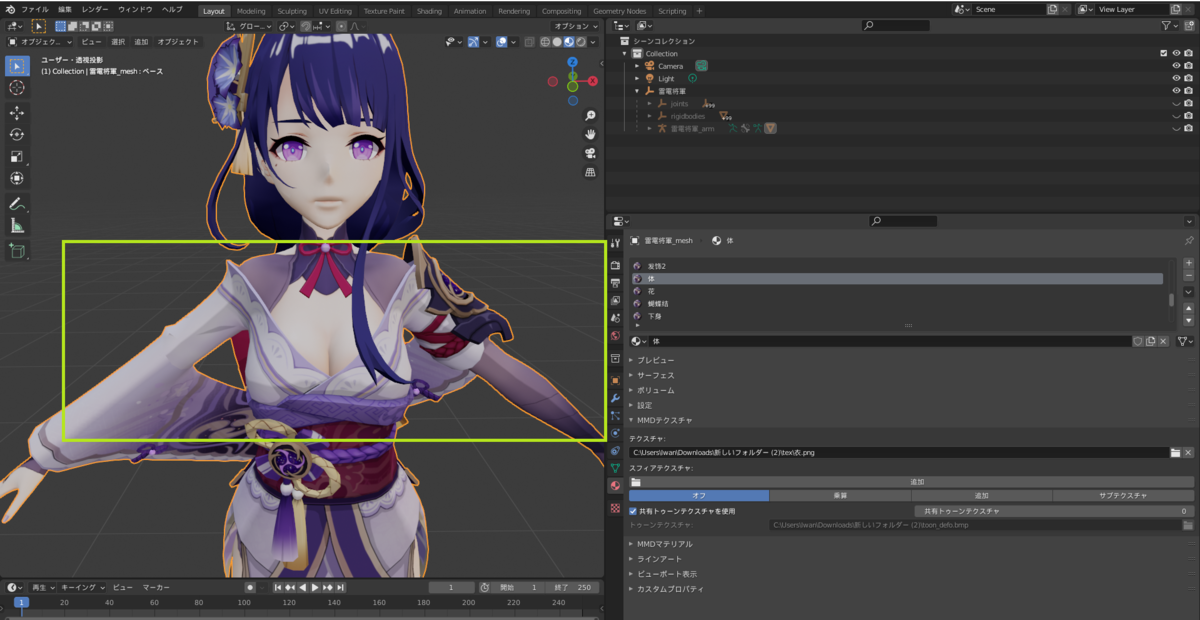Open the World properties tab
The image size is (1200, 620).
point(615,336)
